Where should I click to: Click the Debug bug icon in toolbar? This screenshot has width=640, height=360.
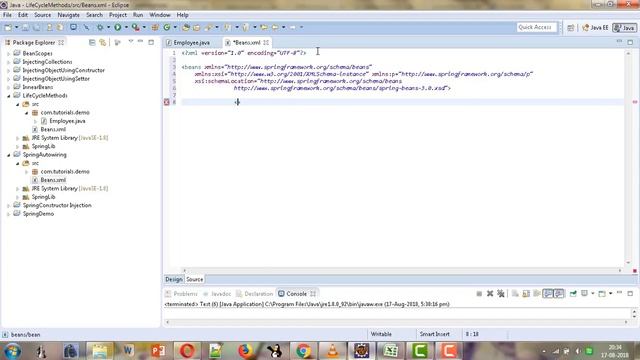pos(100,27)
